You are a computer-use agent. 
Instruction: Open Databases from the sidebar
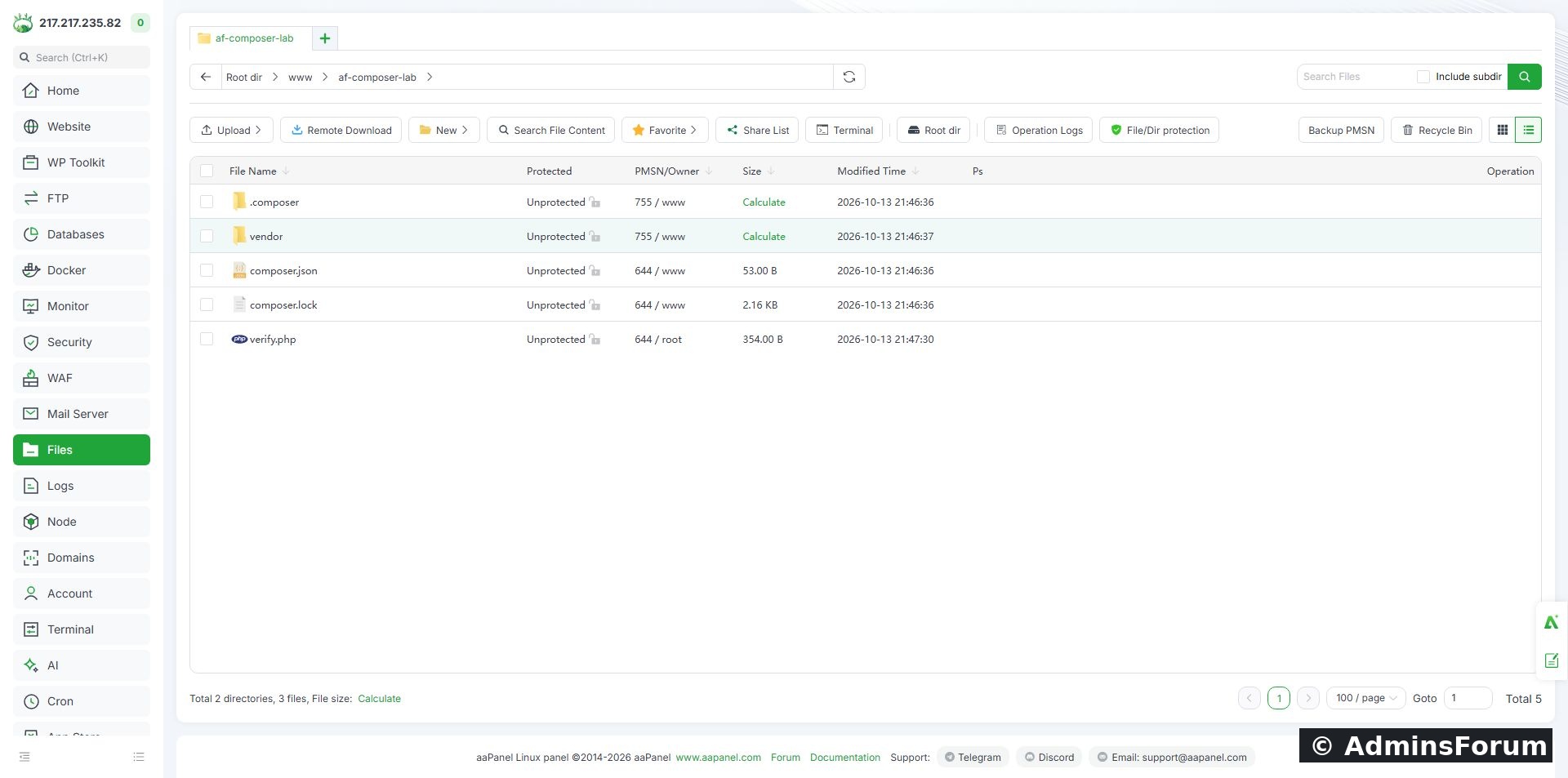(82, 234)
